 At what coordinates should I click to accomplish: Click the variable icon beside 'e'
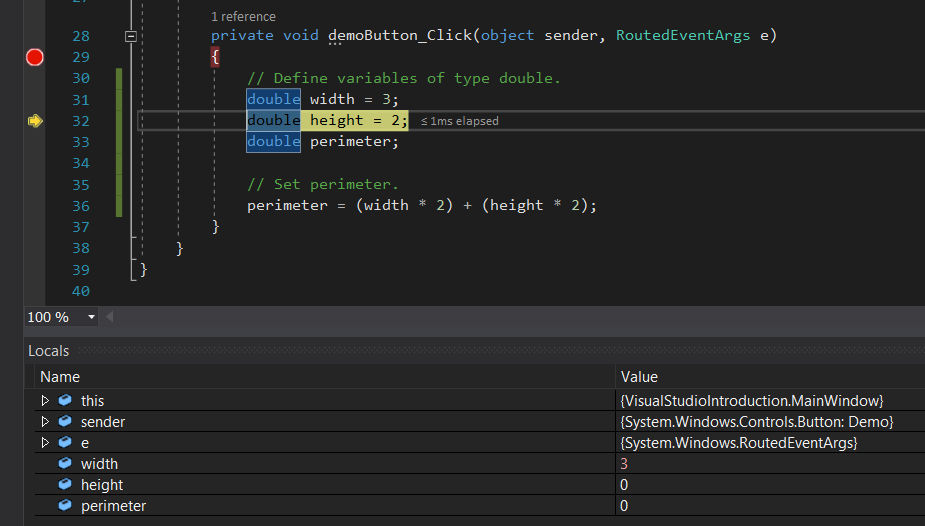point(65,443)
